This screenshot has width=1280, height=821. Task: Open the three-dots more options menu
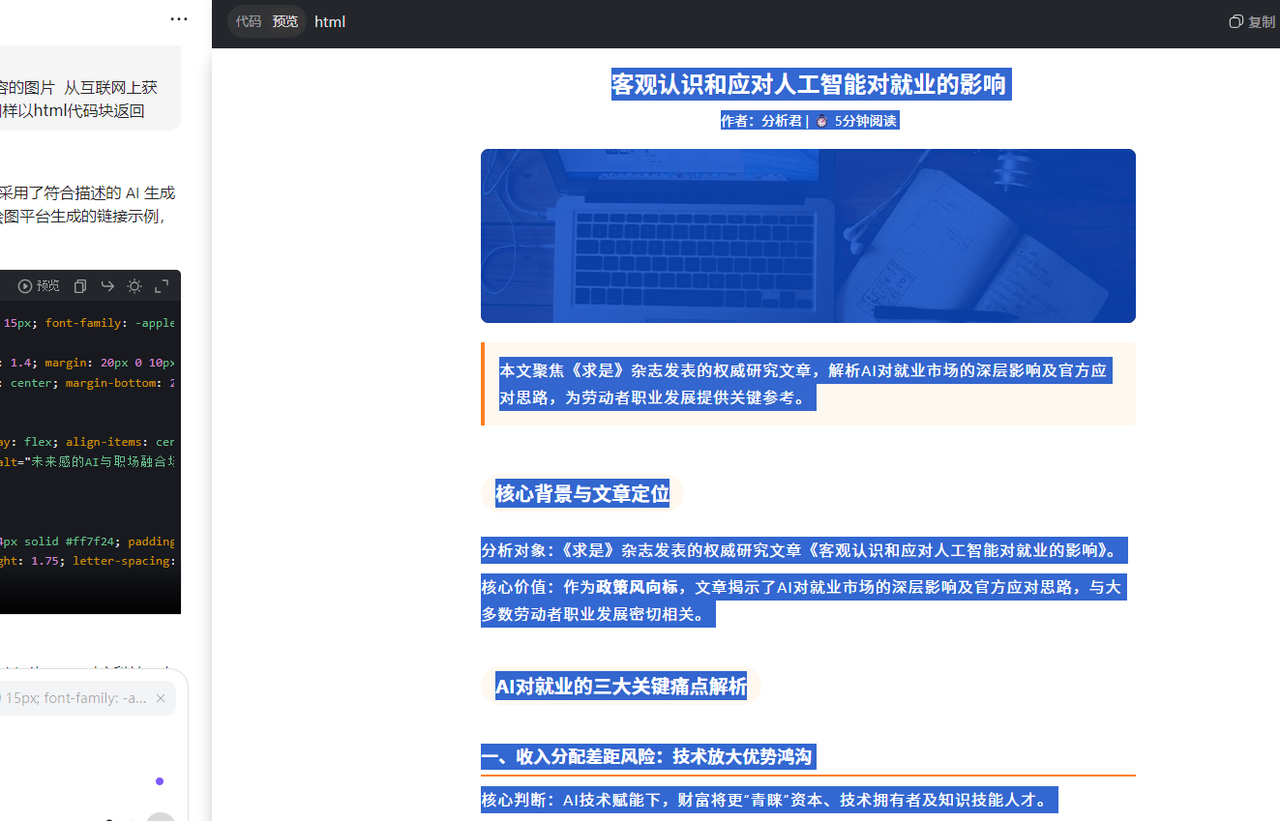coord(179,19)
